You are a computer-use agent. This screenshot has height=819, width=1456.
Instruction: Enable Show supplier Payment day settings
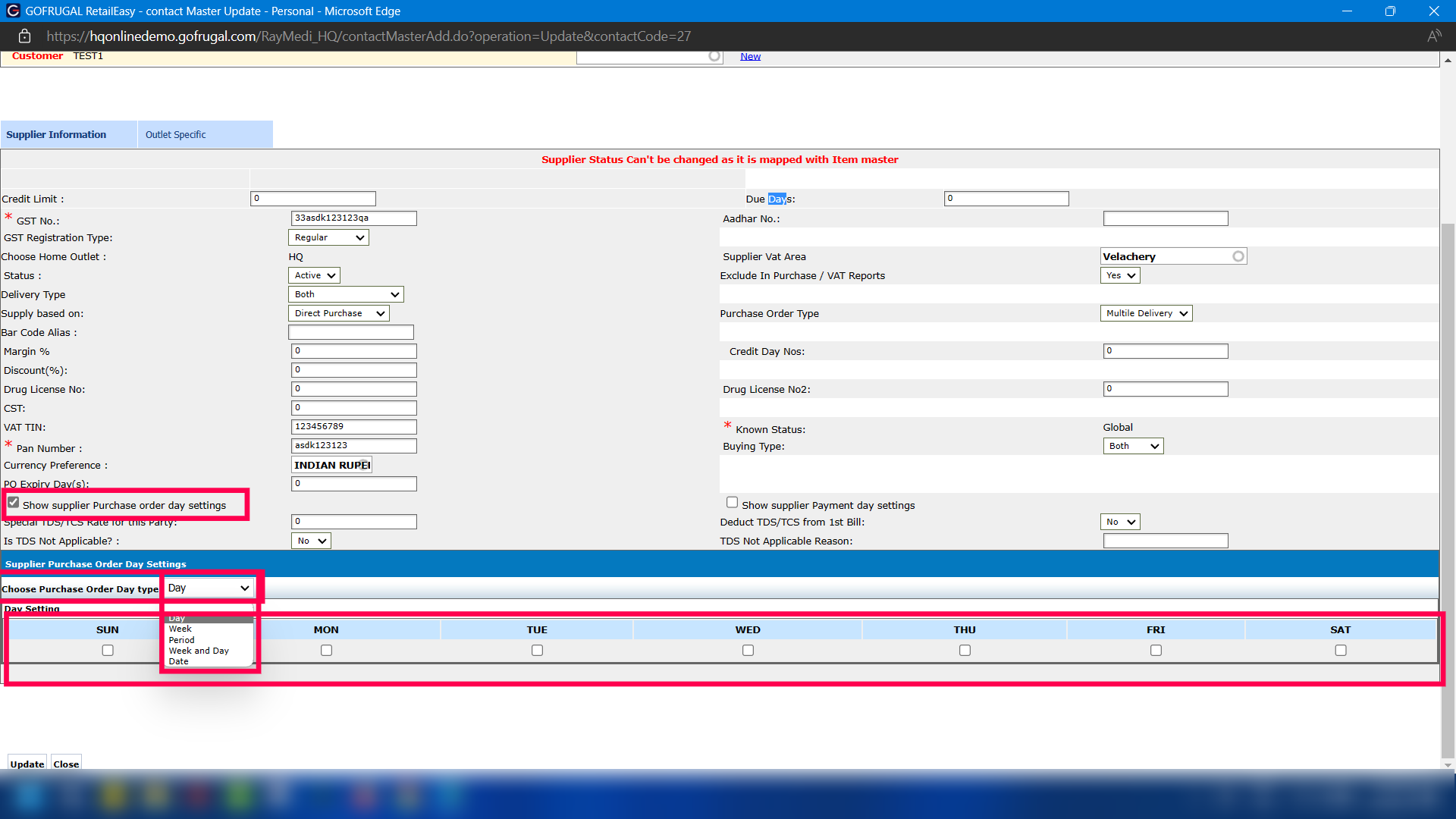click(732, 503)
